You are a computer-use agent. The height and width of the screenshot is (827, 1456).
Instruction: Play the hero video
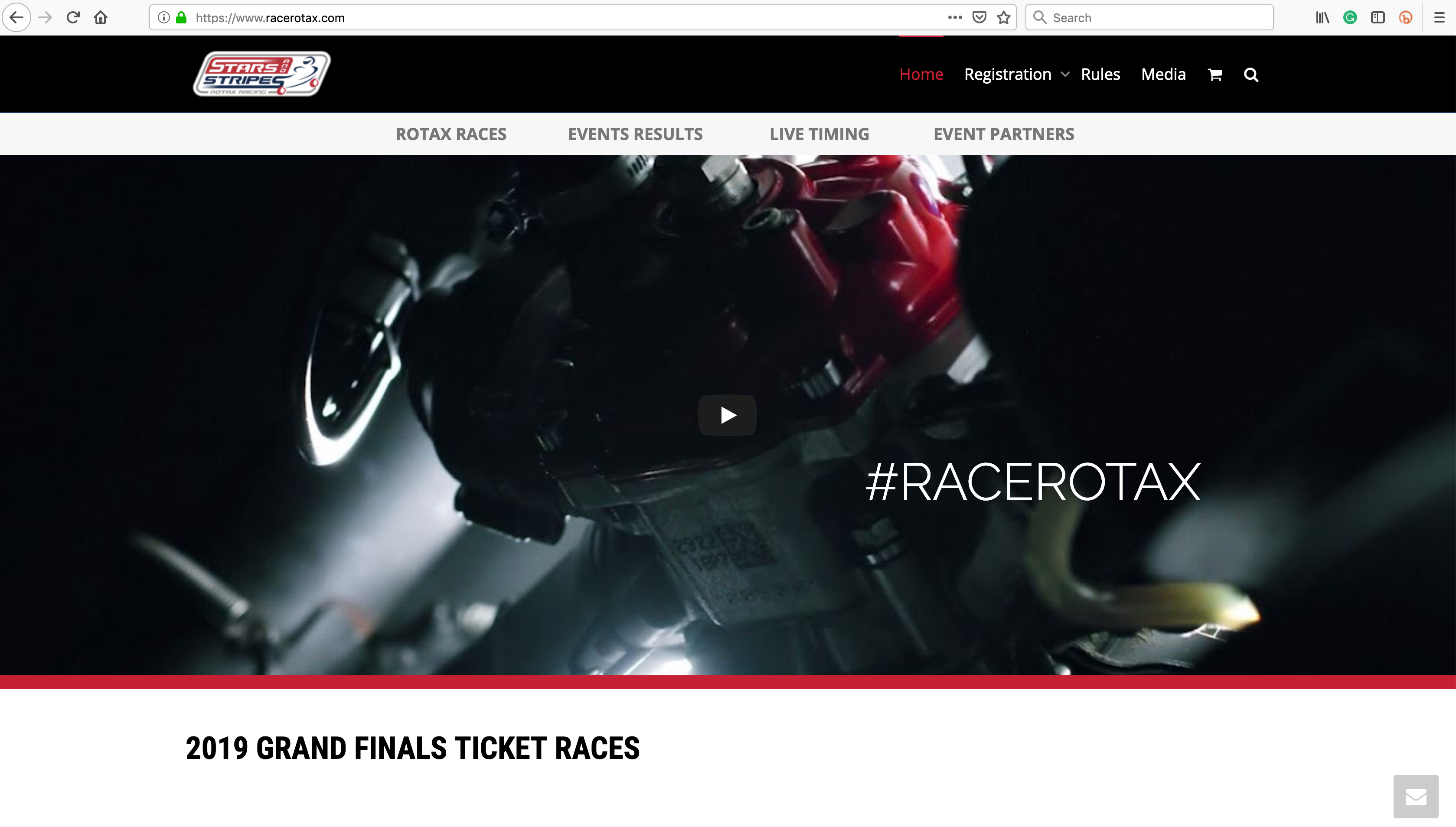pyautogui.click(x=727, y=415)
